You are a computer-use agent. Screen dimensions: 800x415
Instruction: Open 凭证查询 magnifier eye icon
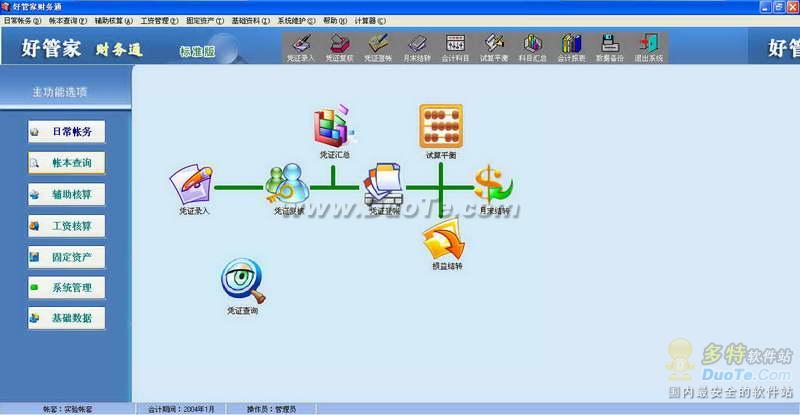coord(242,286)
